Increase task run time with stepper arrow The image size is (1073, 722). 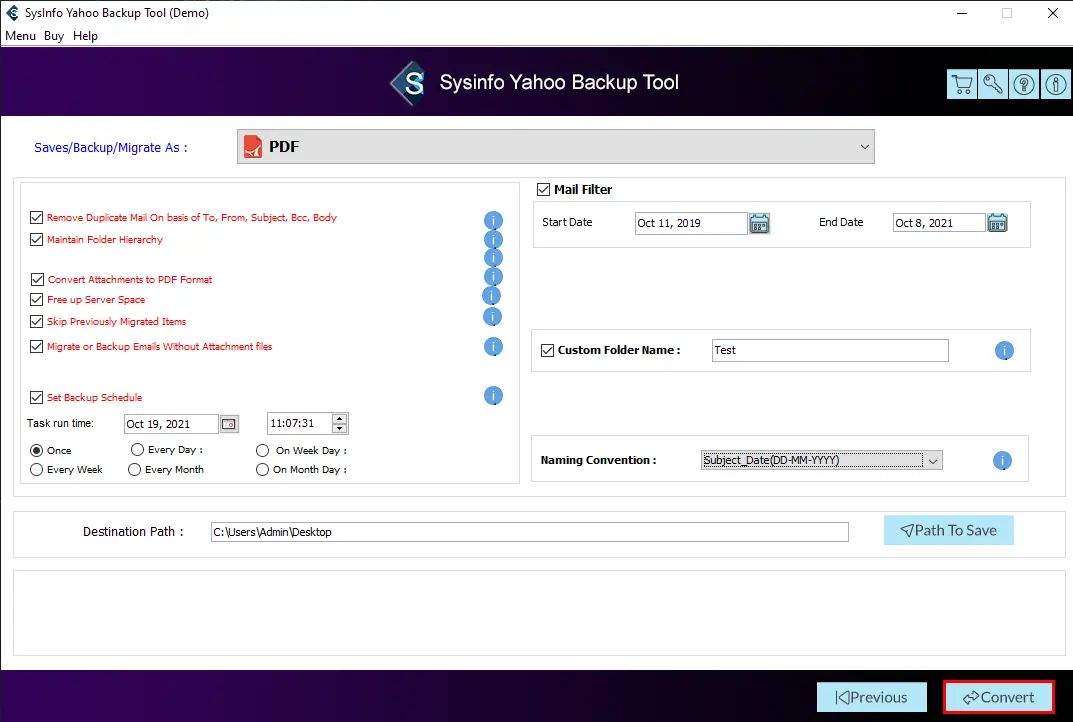click(340, 419)
